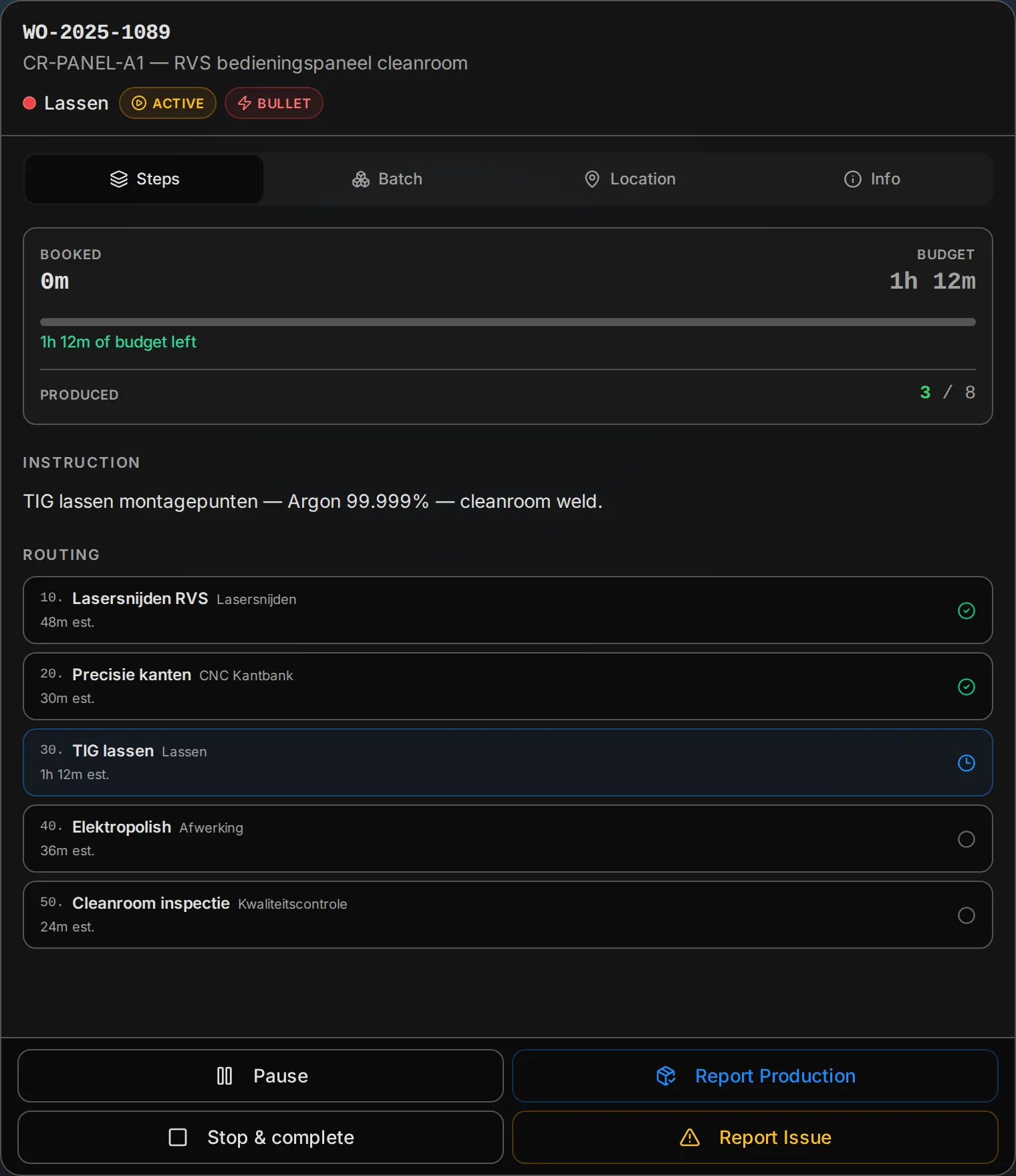
Task: Click the '1h 12m of budget left' text
Action: (x=118, y=342)
